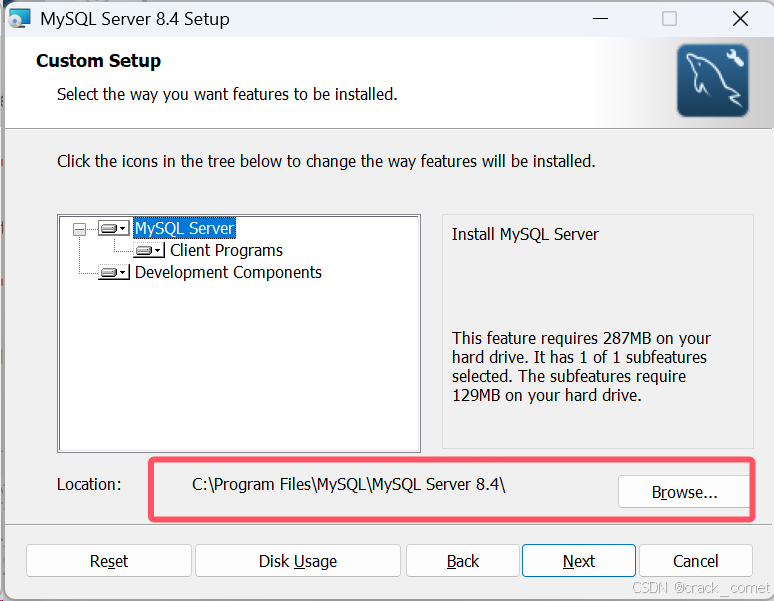Click the MySQL dolphin logo
The image size is (774, 601).
(x=713, y=80)
